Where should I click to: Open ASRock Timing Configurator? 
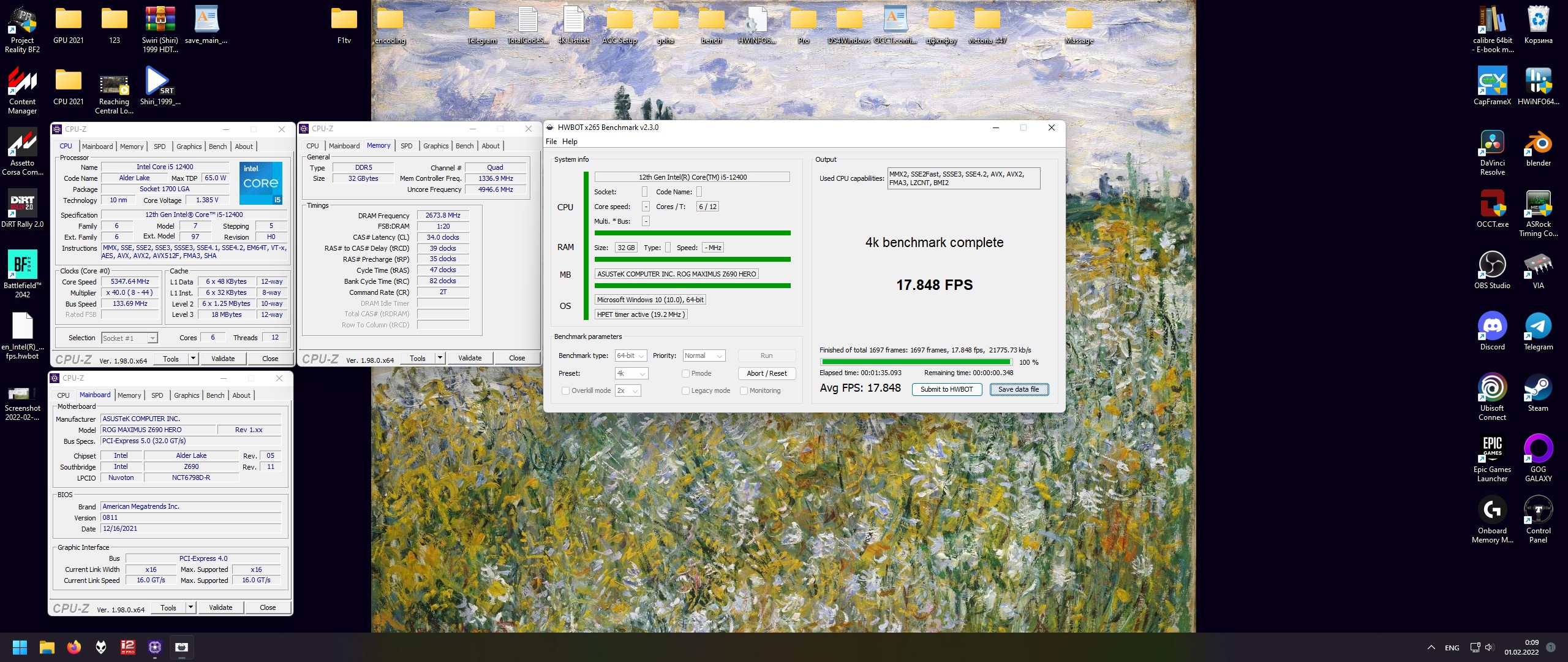coord(1539,213)
